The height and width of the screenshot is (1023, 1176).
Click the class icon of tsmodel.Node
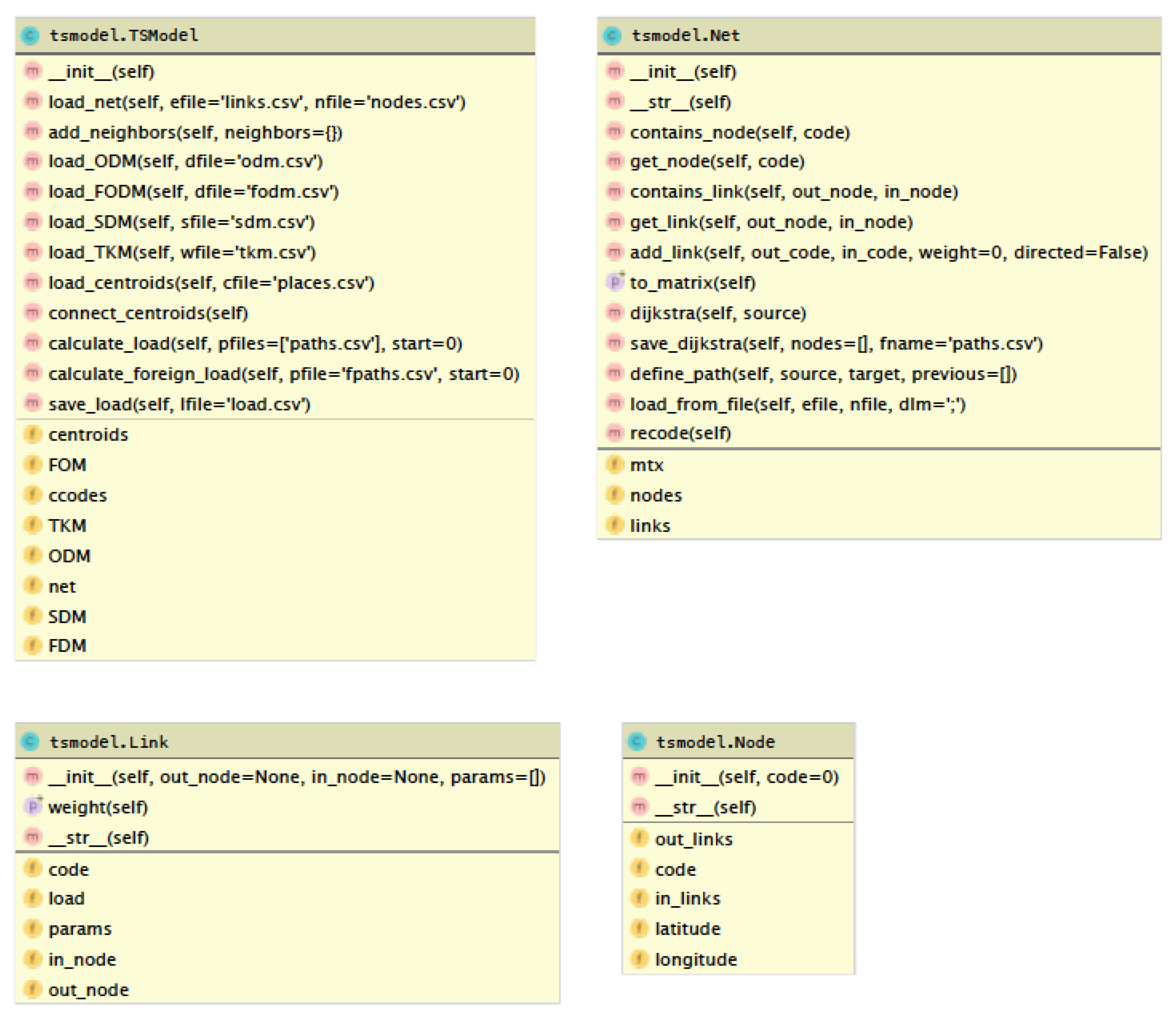coord(637,742)
